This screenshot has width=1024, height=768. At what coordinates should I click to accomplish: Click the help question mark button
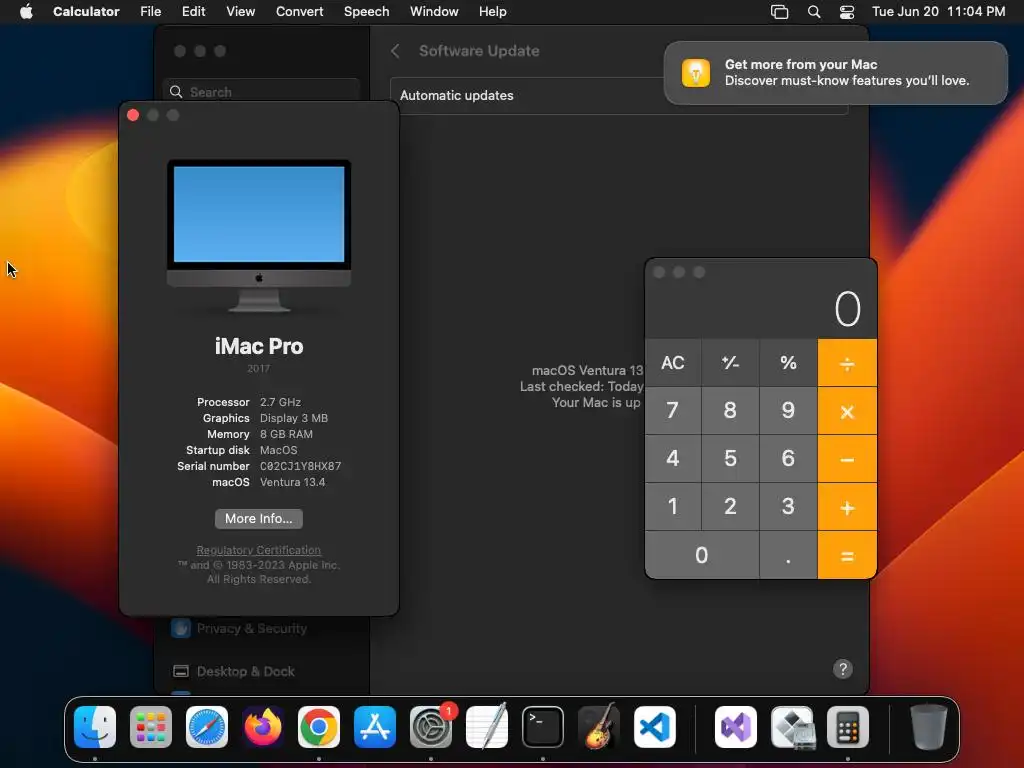[842, 669]
